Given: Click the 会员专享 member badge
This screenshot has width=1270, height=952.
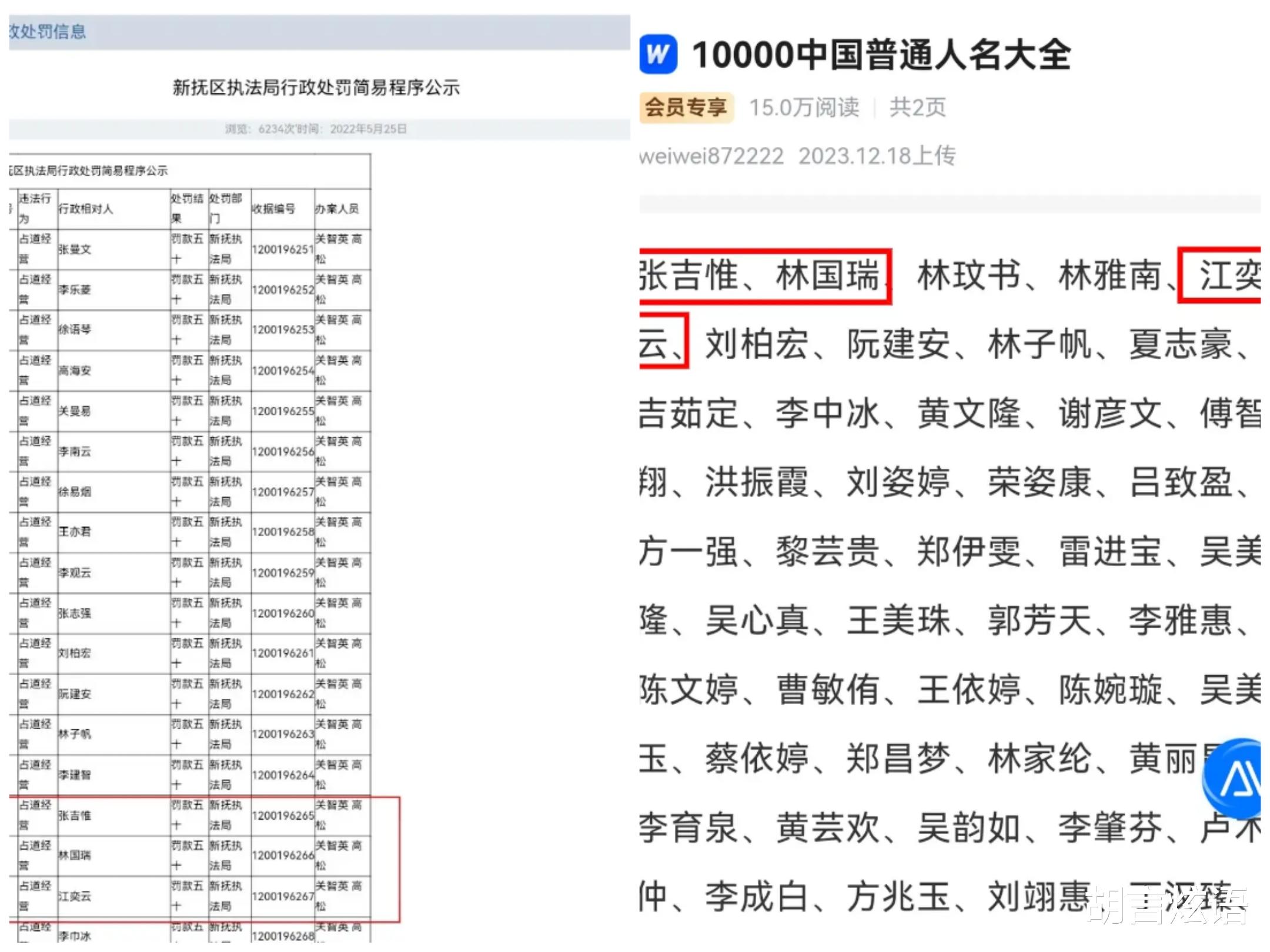Looking at the screenshot, I should click(x=686, y=108).
